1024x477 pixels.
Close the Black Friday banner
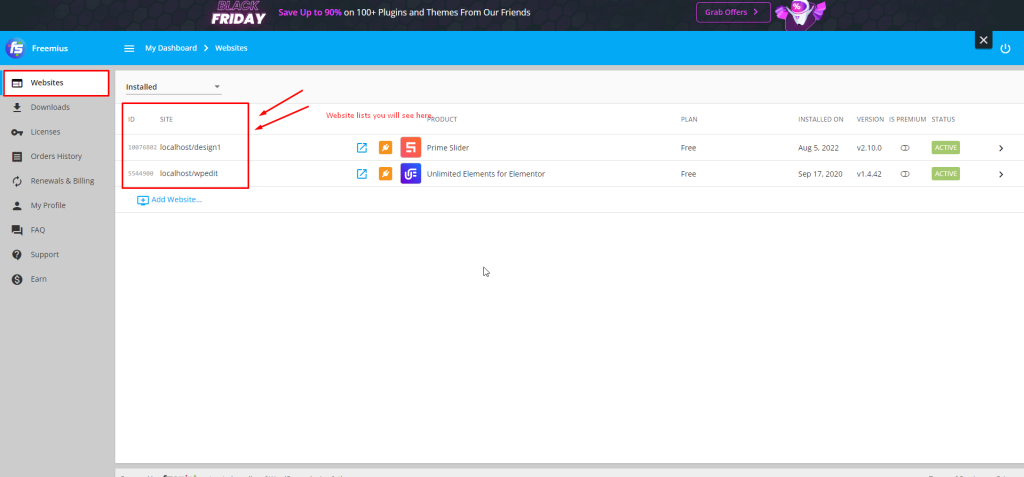coord(984,40)
